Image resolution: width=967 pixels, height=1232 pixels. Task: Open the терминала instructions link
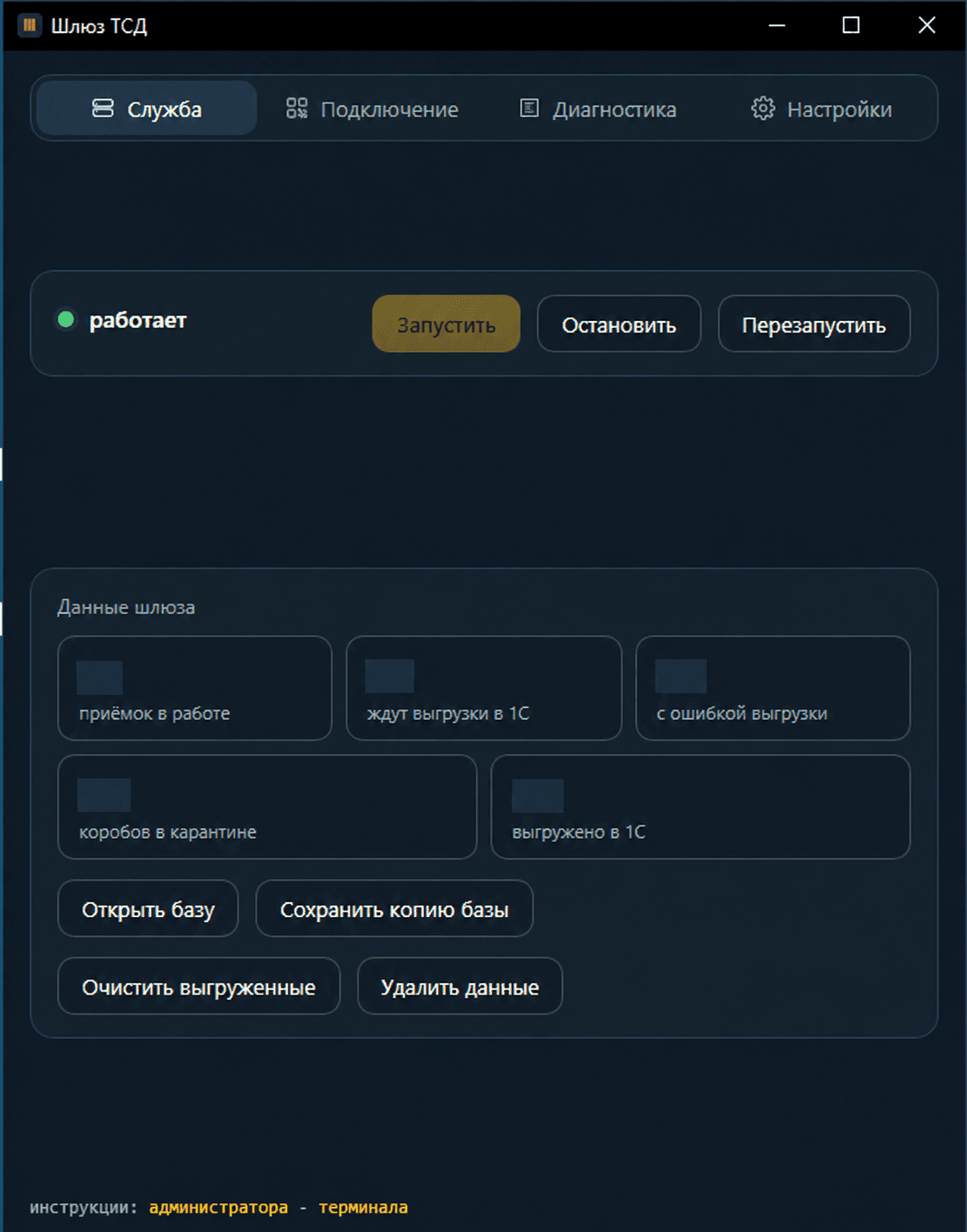click(363, 1208)
